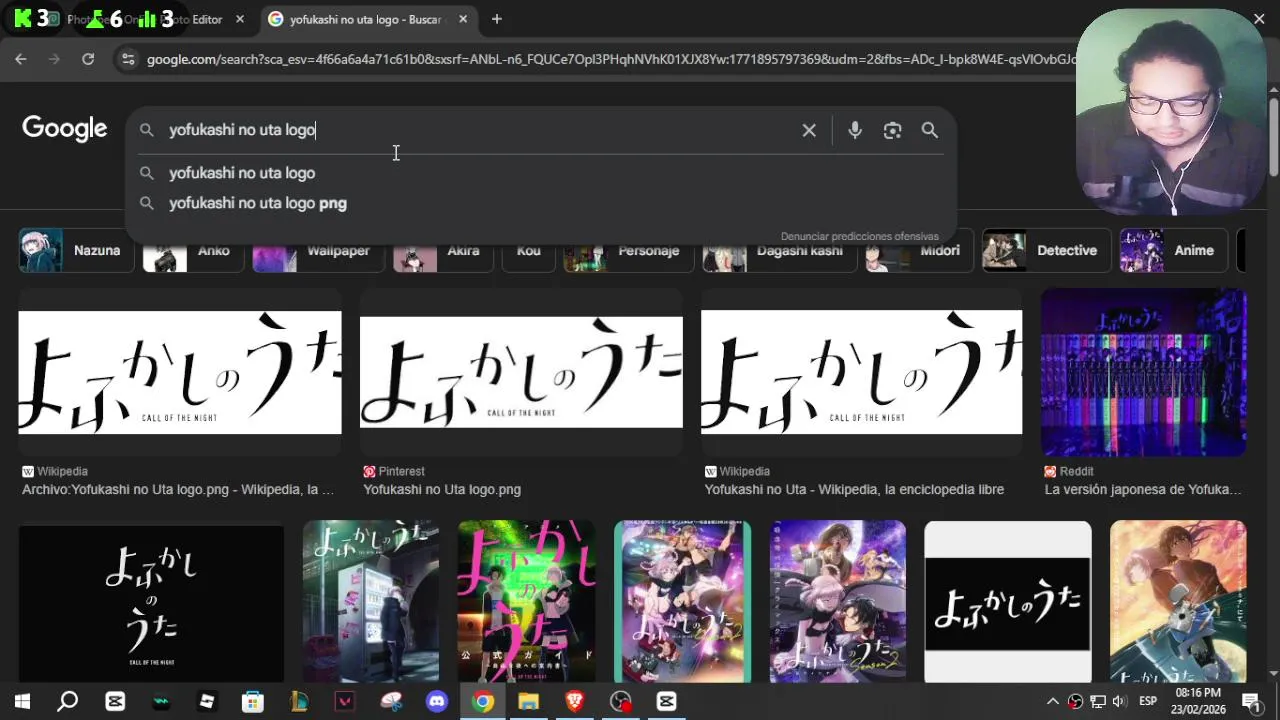The image size is (1280, 720).
Task: Open volume control in system tray
Action: point(1119,701)
